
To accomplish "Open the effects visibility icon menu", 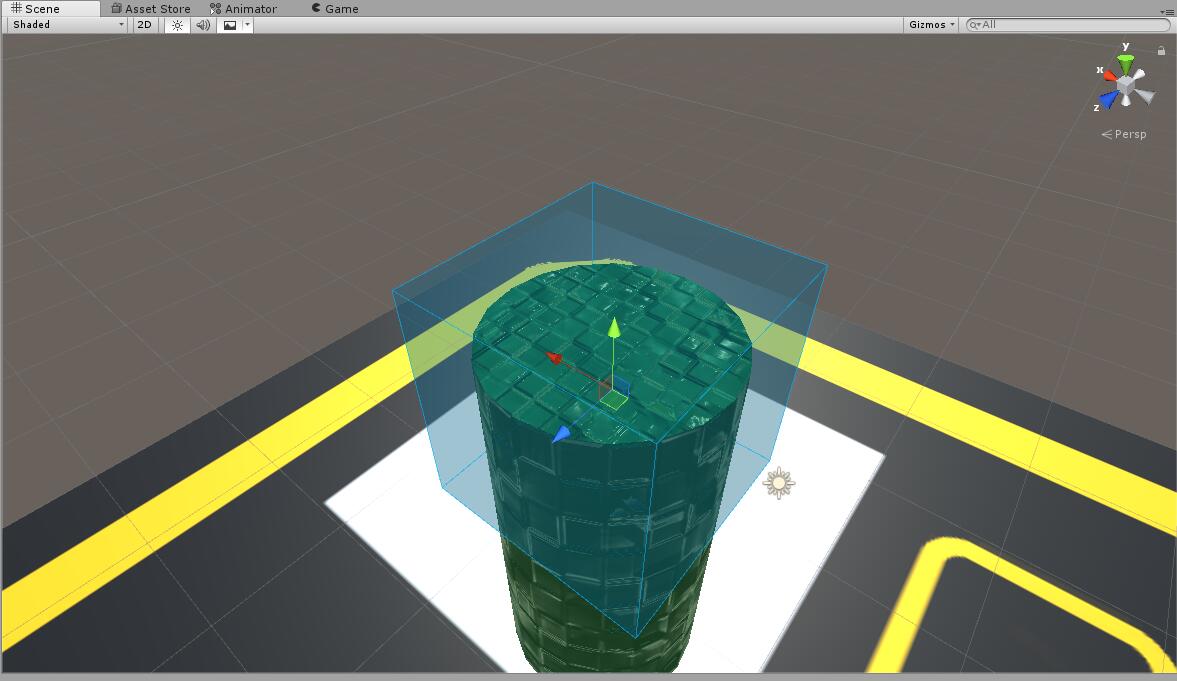I will (x=245, y=24).
